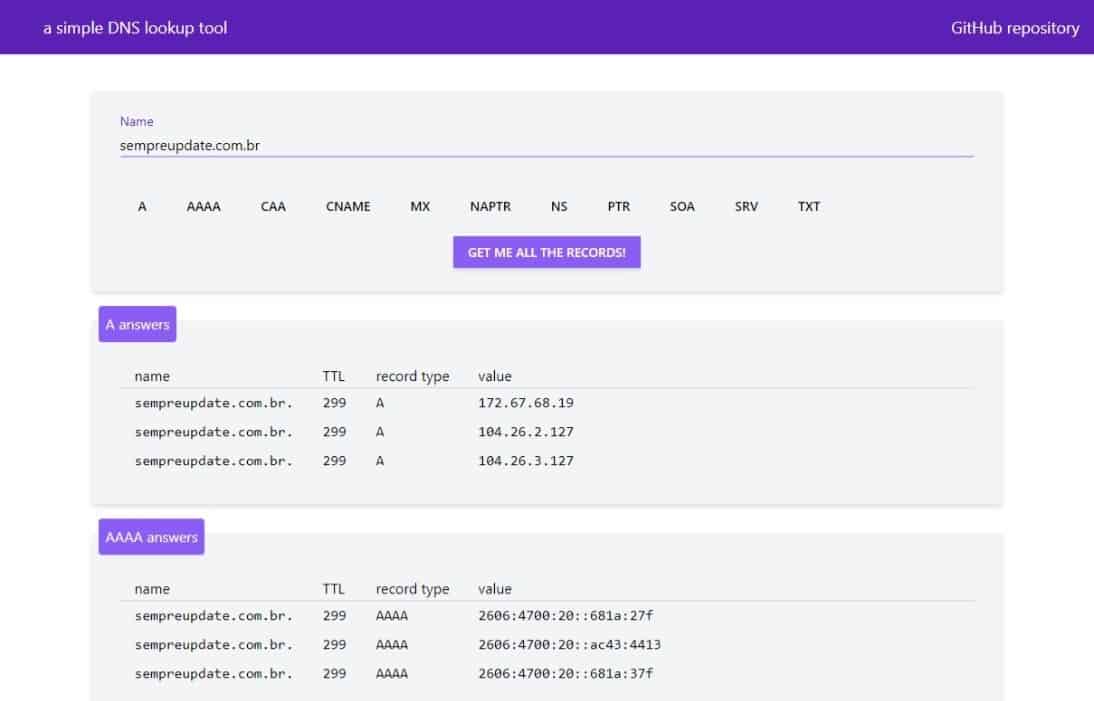Query TXT records
Screen dimensions: 1094x701
point(809,206)
